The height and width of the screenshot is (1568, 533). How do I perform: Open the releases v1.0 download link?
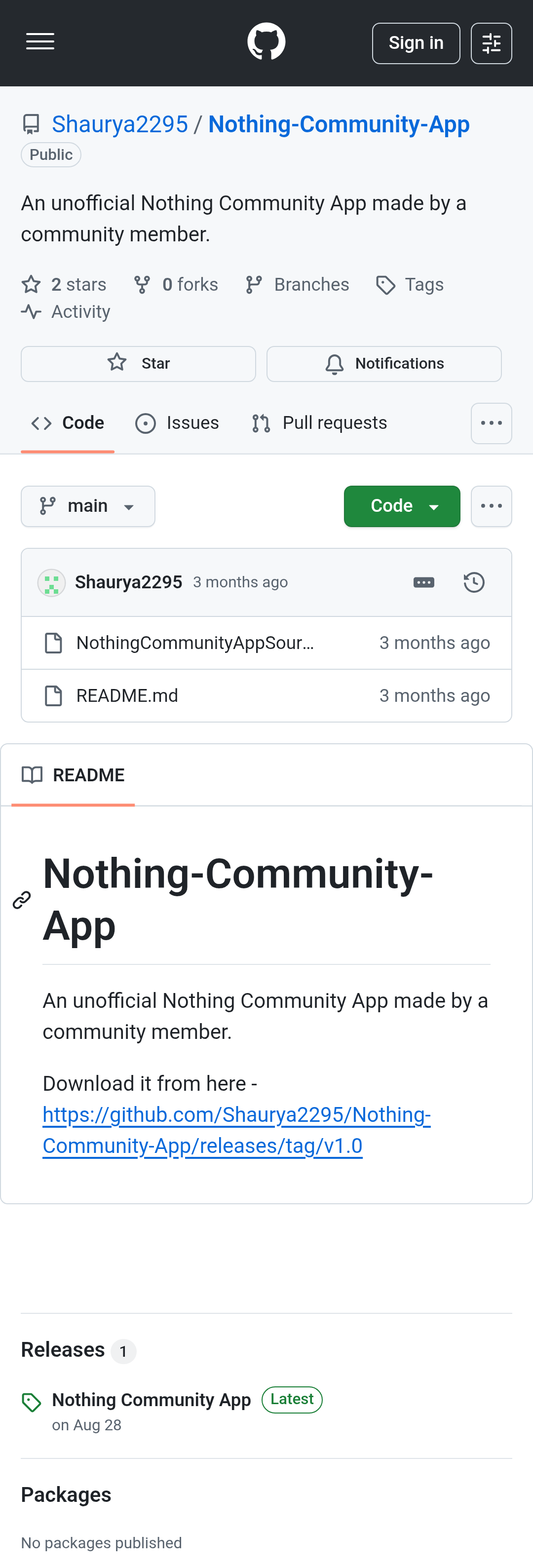point(236,1130)
